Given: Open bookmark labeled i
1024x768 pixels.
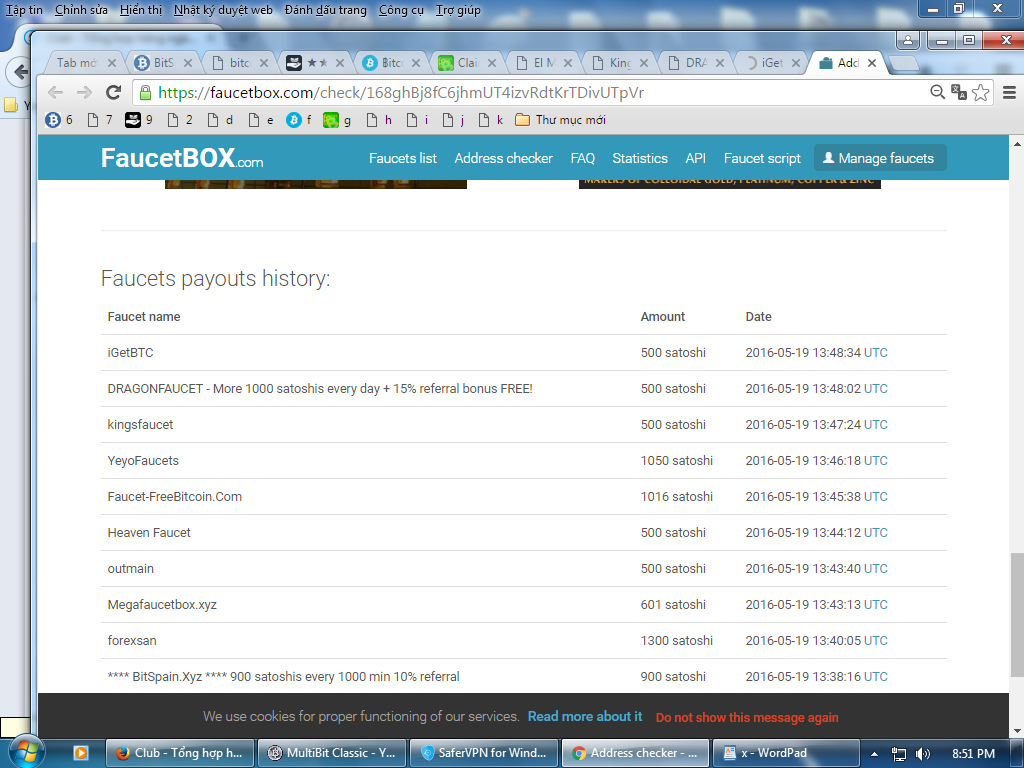Looking at the screenshot, I should click(x=417, y=120).
